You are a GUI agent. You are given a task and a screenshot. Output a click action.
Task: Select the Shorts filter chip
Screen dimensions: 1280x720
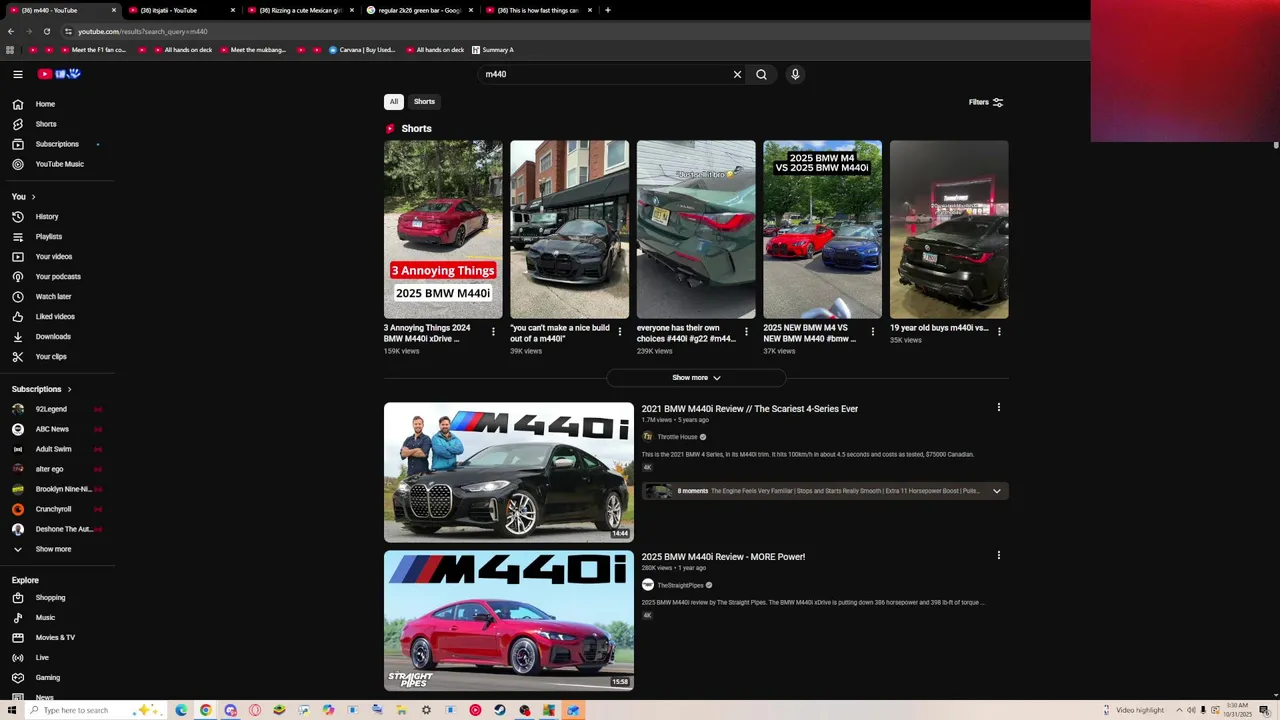[x=425, y=102]
